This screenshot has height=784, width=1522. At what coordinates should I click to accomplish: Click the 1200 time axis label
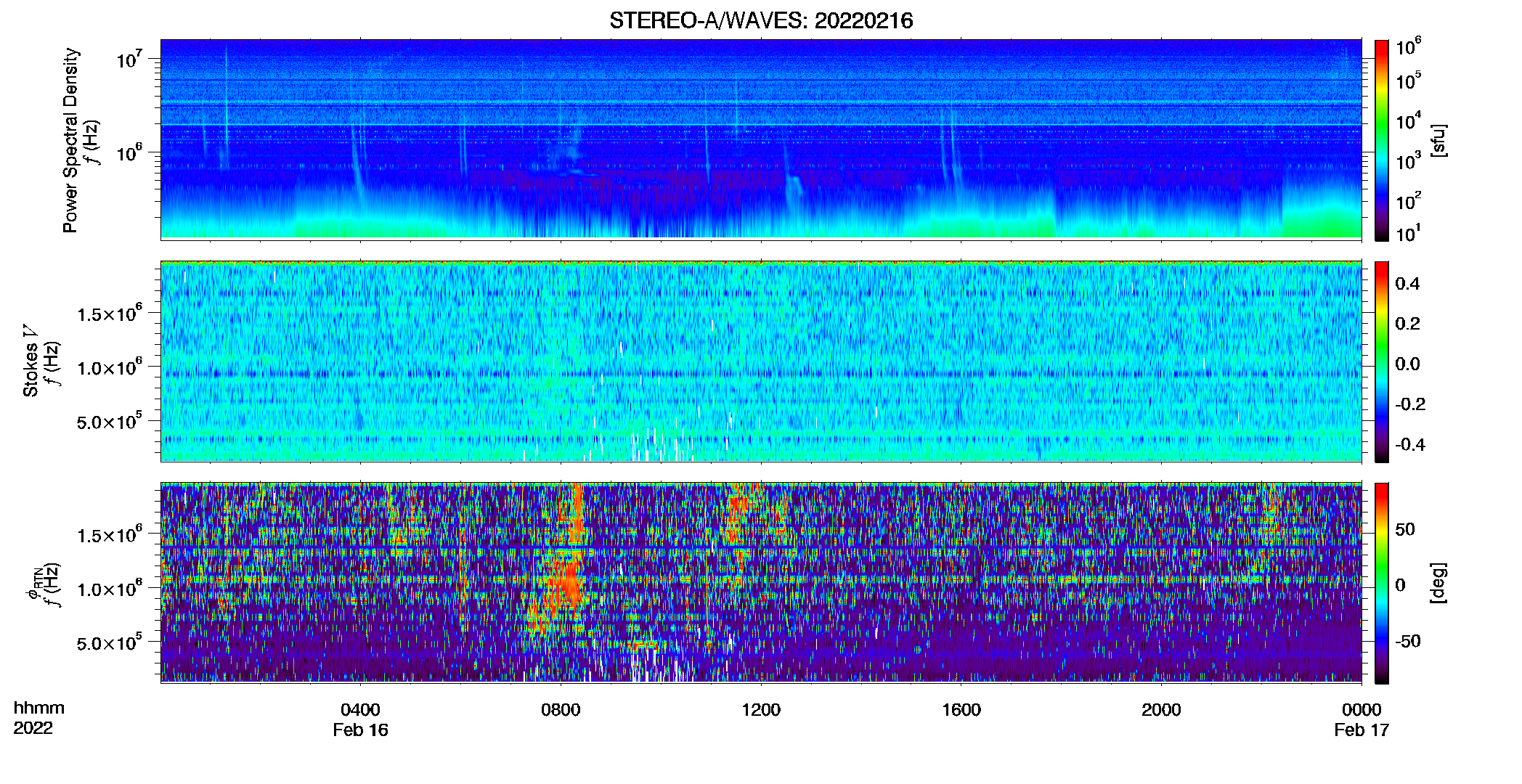pyautogui.click(x=761, y=710)
